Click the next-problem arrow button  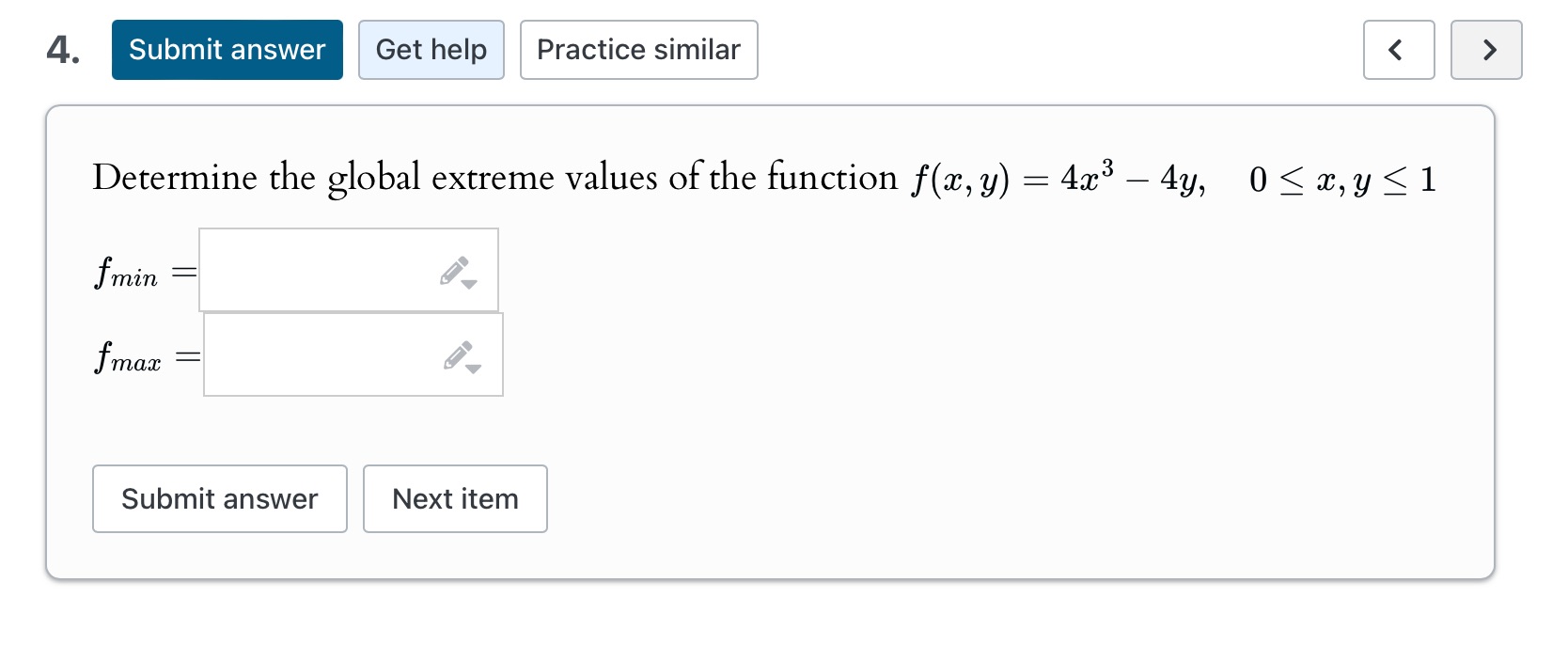tap(1486, 50)
